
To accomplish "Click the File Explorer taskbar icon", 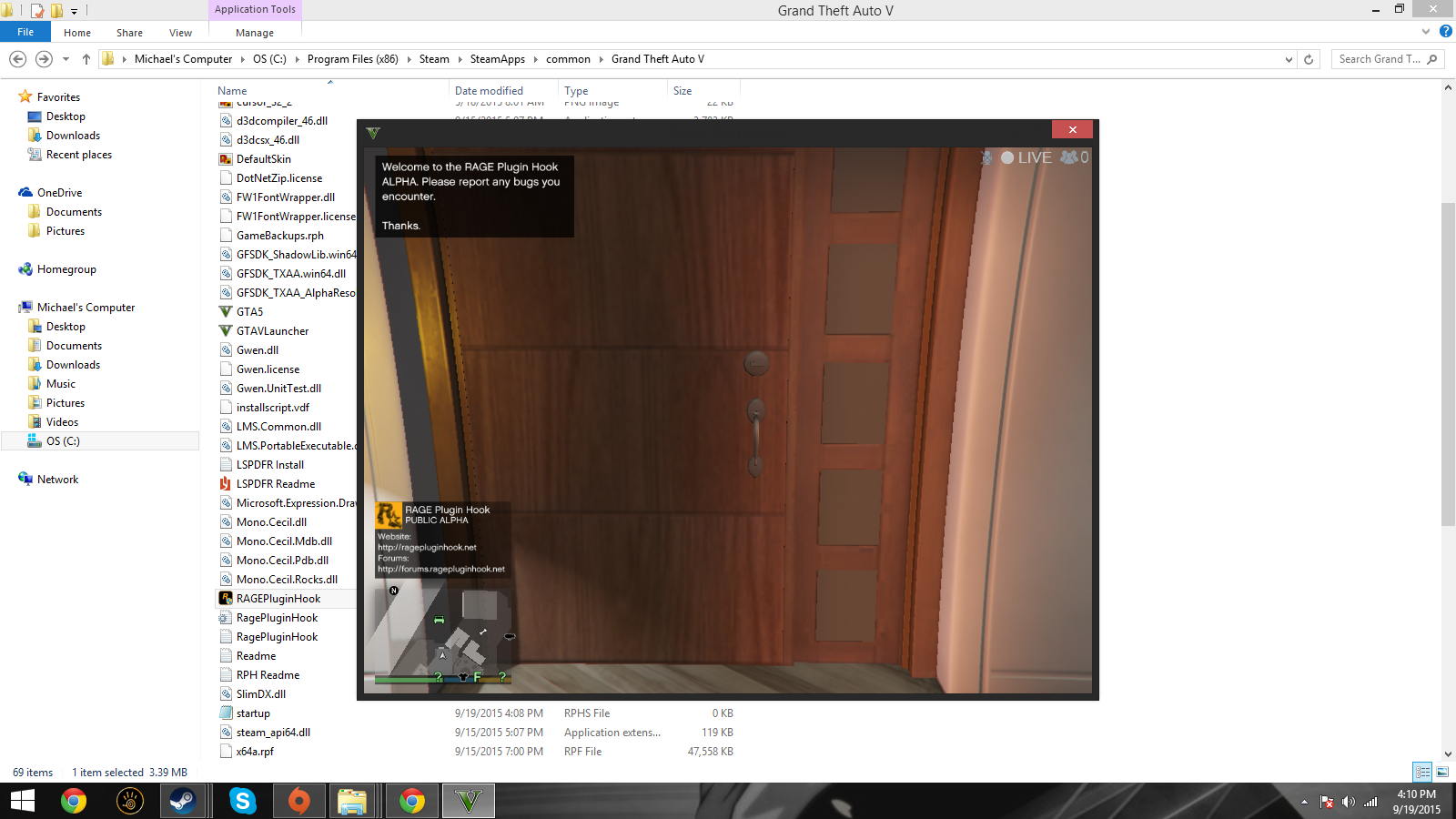I will pos(352,801).
